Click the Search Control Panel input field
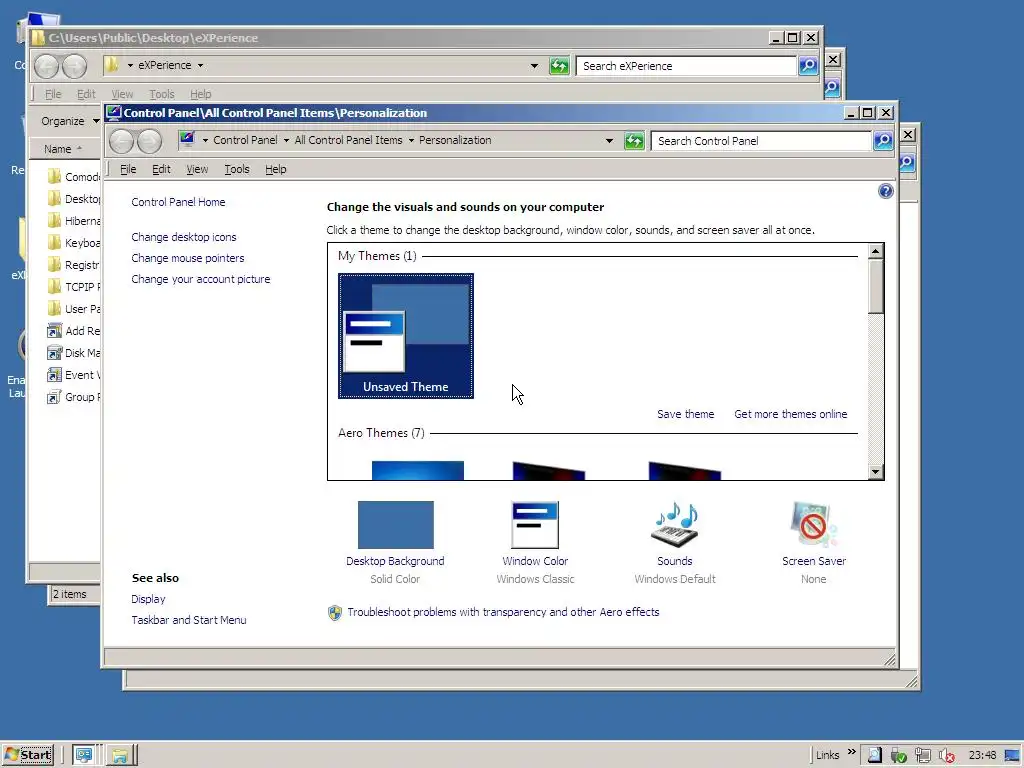 coord(761,141)
